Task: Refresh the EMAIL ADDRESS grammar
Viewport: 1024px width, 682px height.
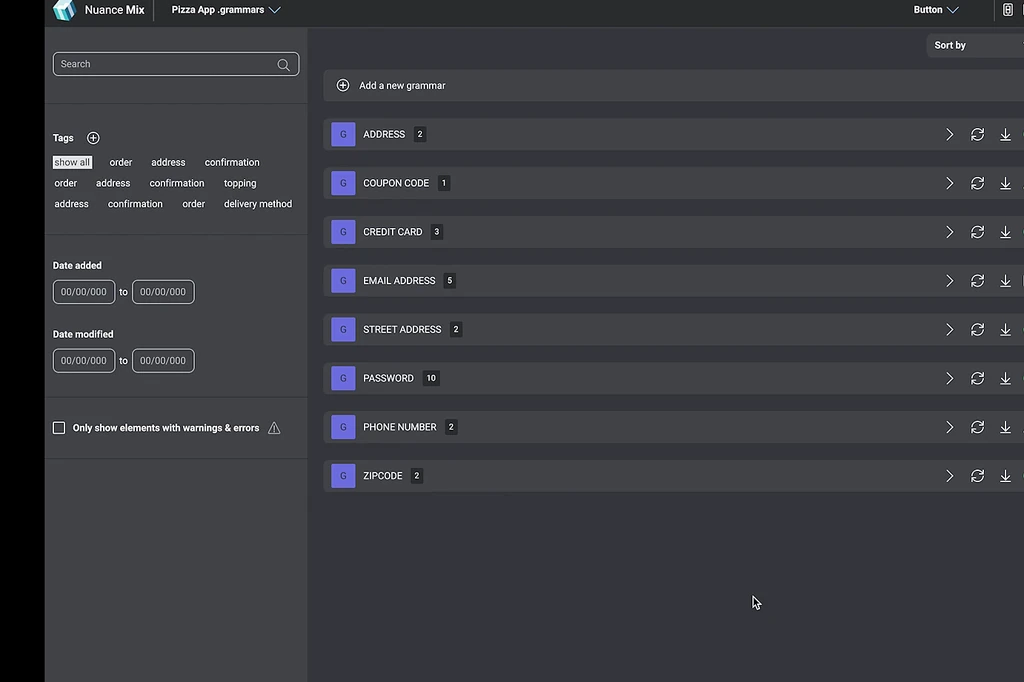Action: pos(977,281)
